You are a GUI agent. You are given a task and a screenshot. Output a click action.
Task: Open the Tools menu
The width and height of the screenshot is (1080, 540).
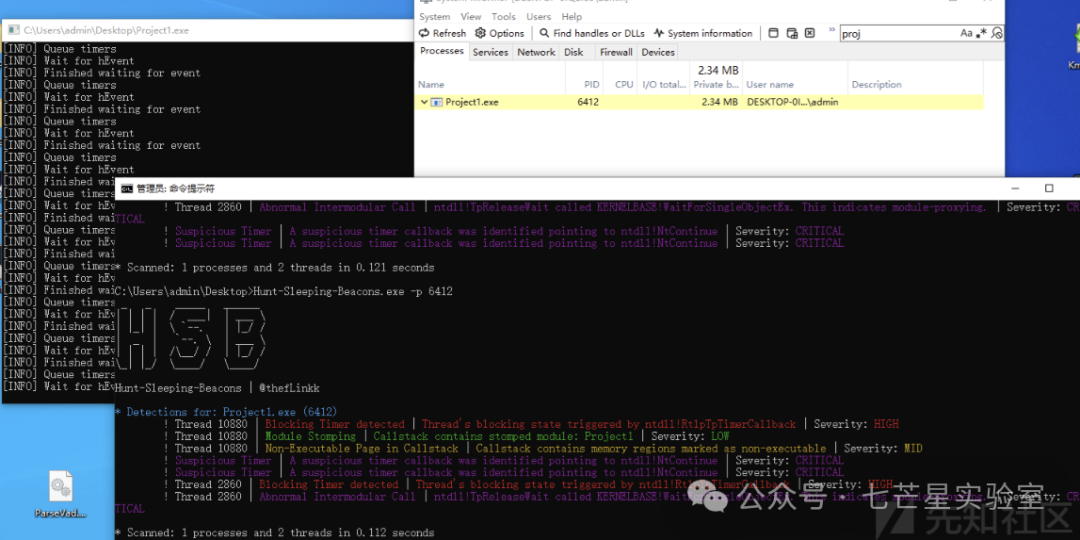click(503, 17)
